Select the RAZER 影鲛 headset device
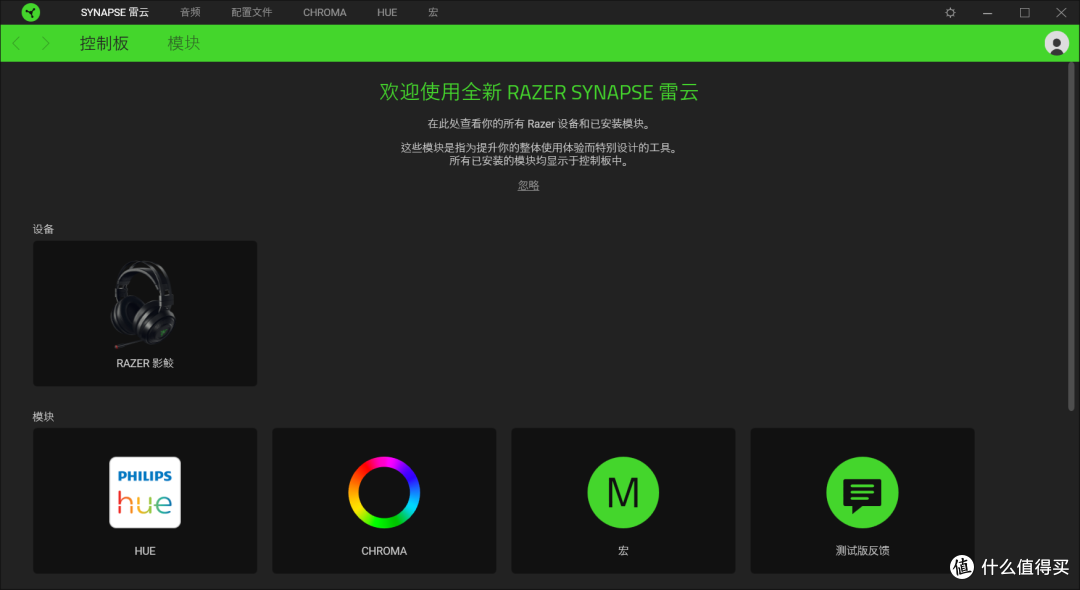Screen dimensions: 1080x590 tap(145, 313)
